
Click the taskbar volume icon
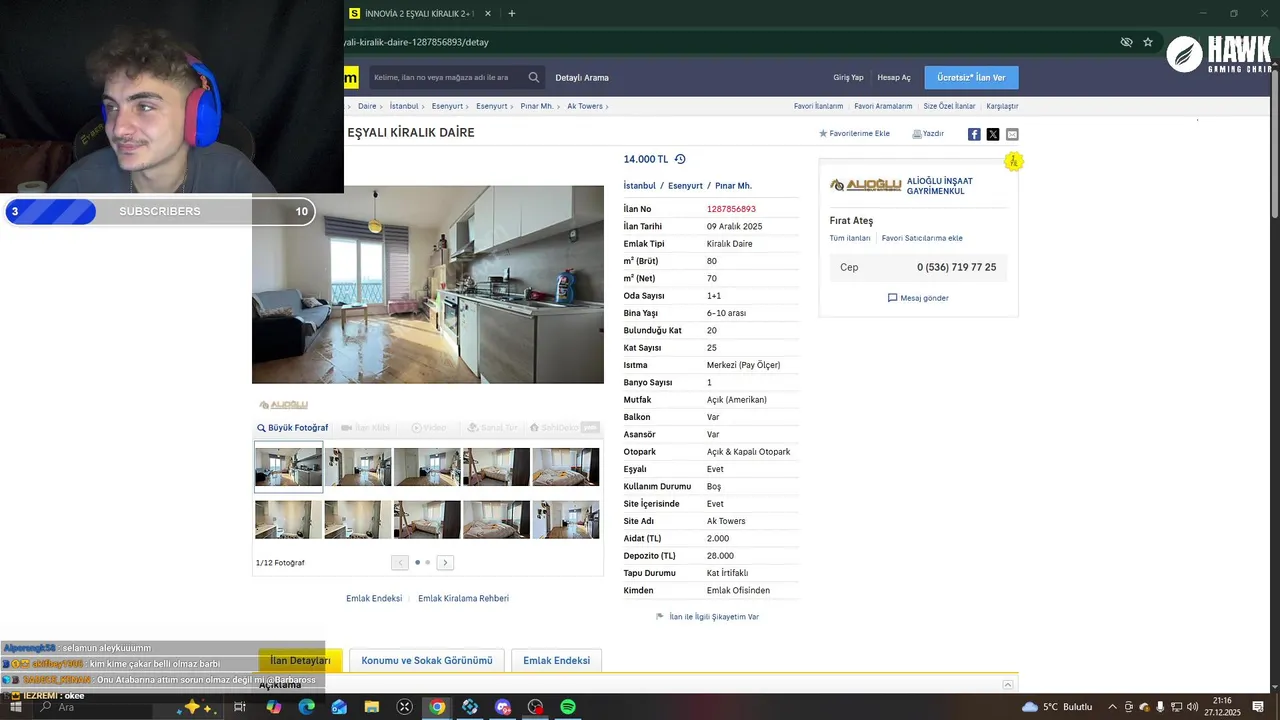(1191, 707)
